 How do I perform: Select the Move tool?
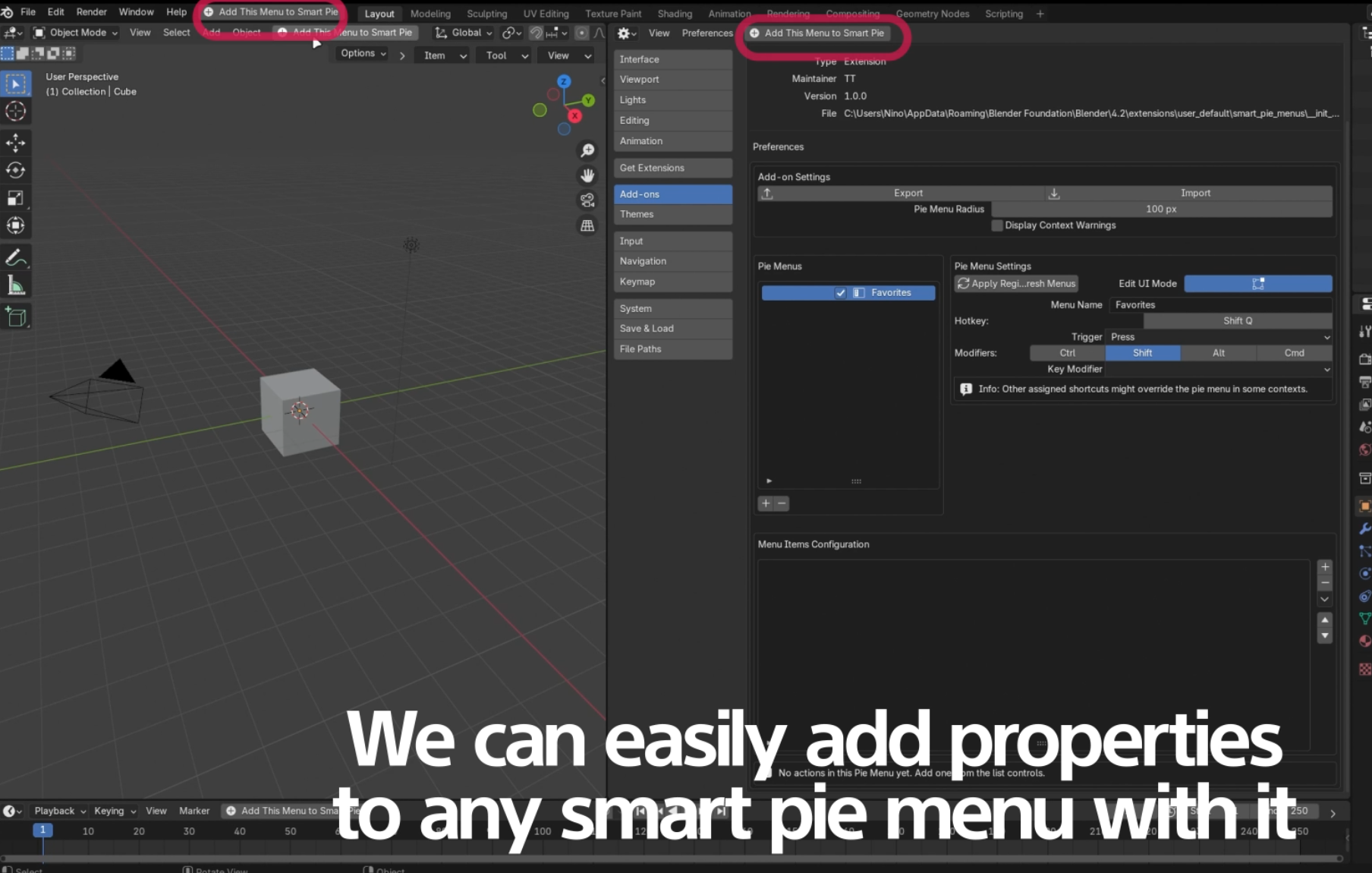(16, 143)
